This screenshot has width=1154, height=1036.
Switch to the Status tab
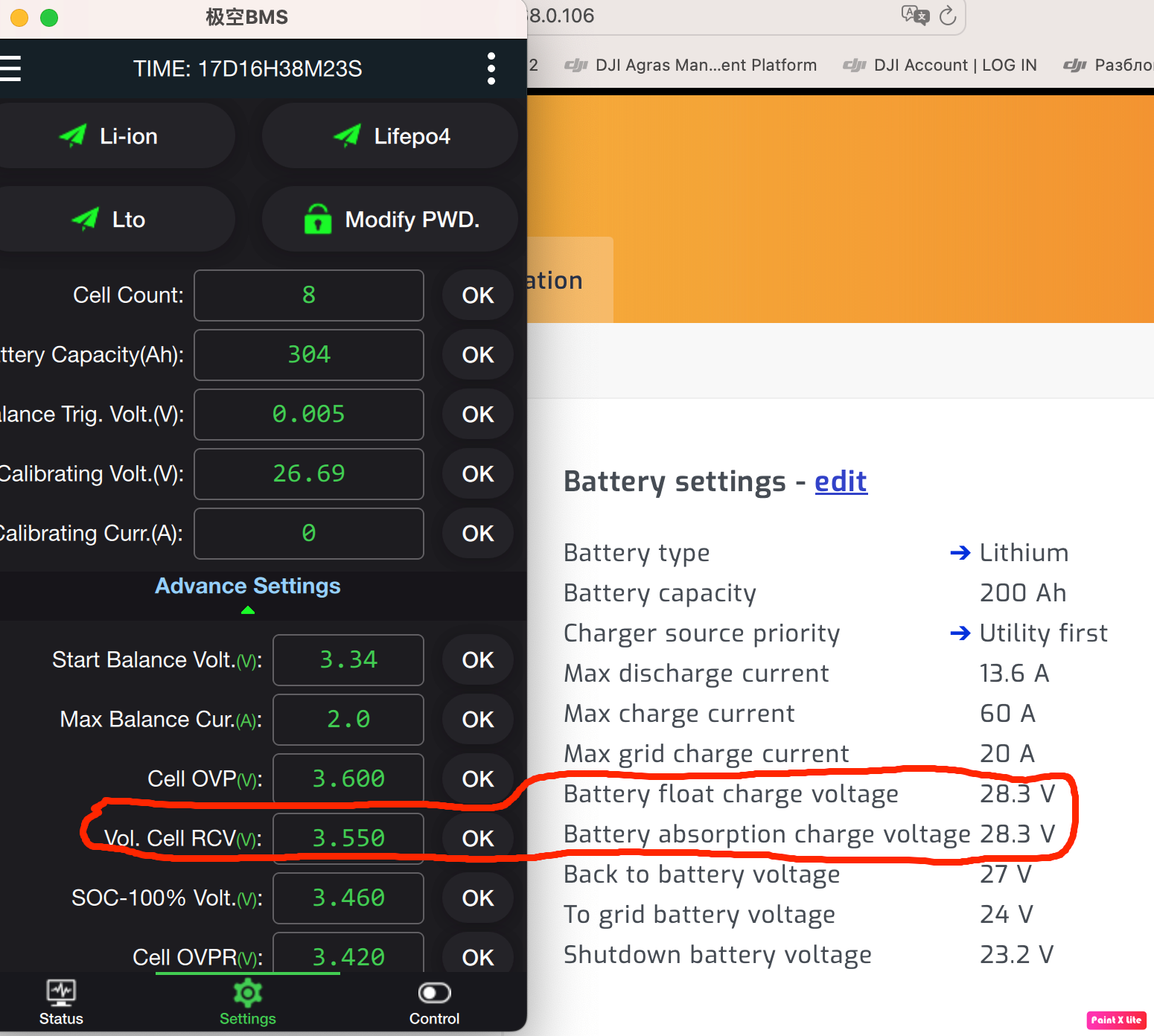click(x=61, y=1003)
